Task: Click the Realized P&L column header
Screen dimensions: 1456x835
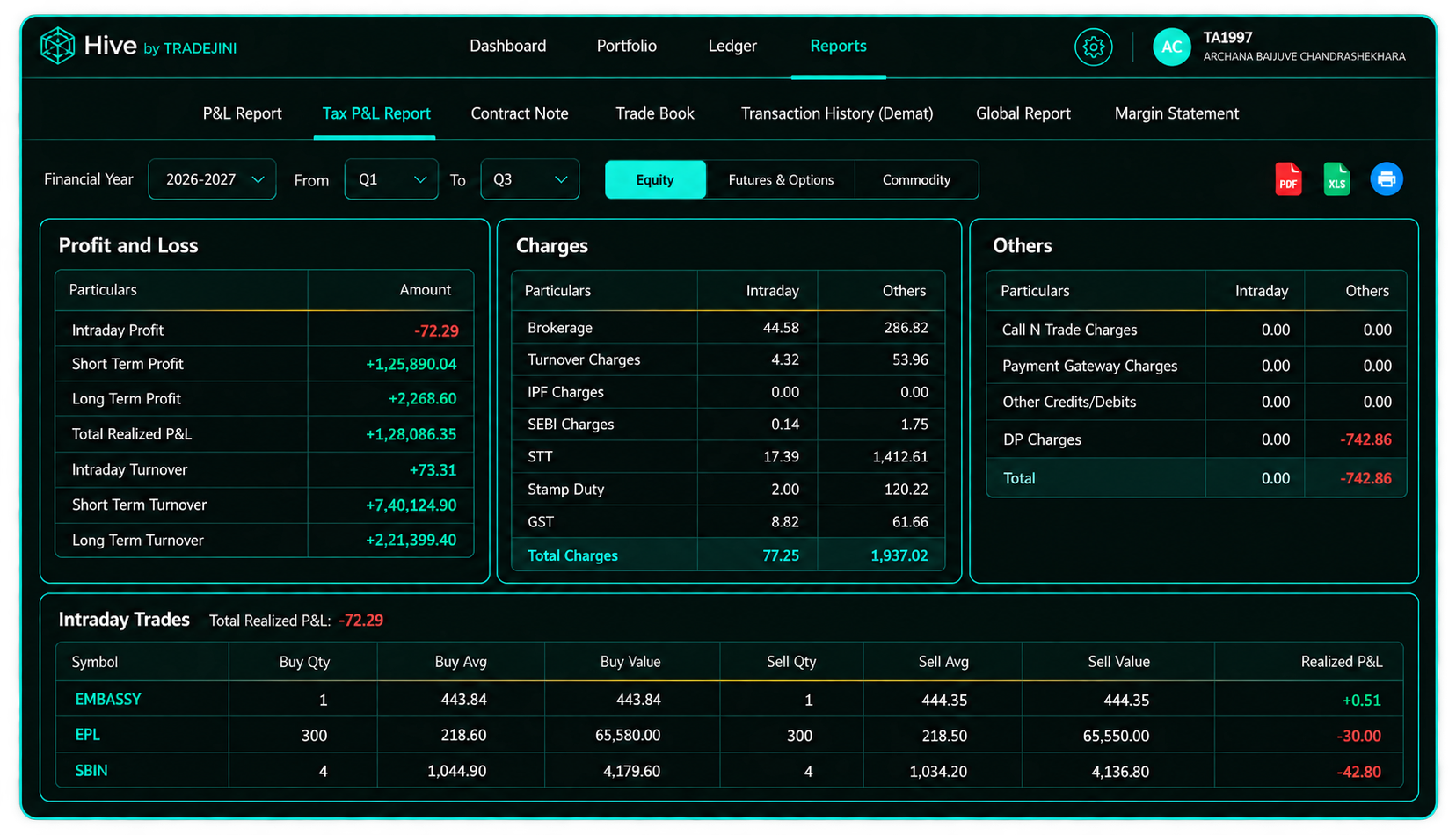Action: coord(1341,662)
